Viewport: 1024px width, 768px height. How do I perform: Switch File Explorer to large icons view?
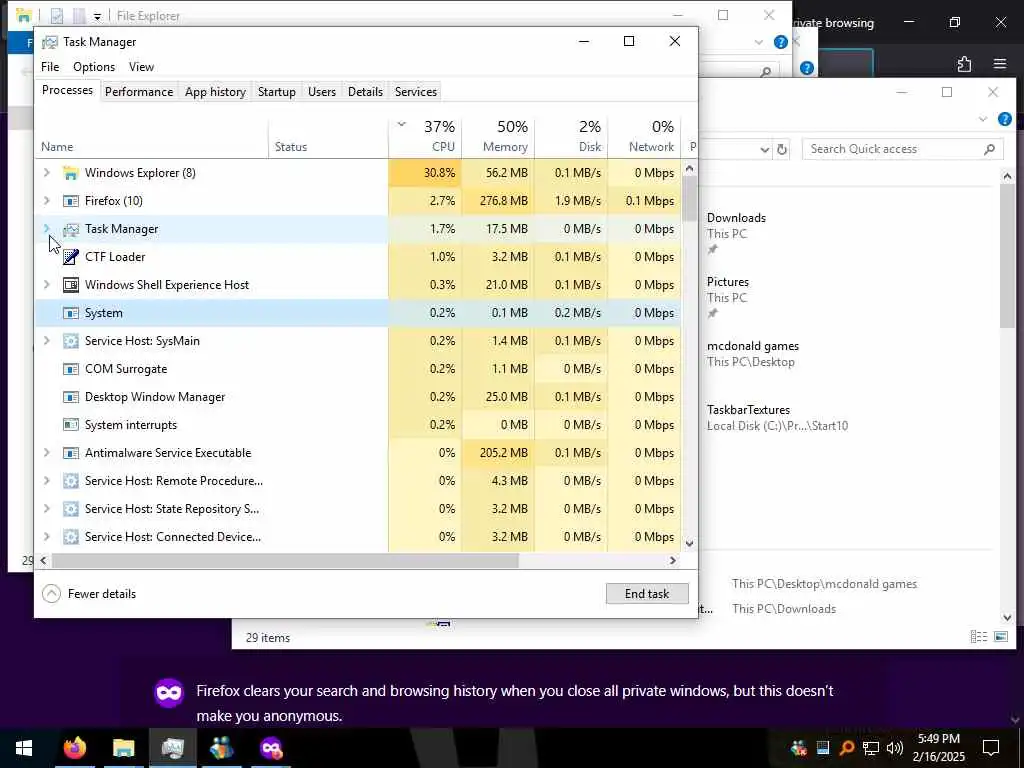[x=1001, y=637]
